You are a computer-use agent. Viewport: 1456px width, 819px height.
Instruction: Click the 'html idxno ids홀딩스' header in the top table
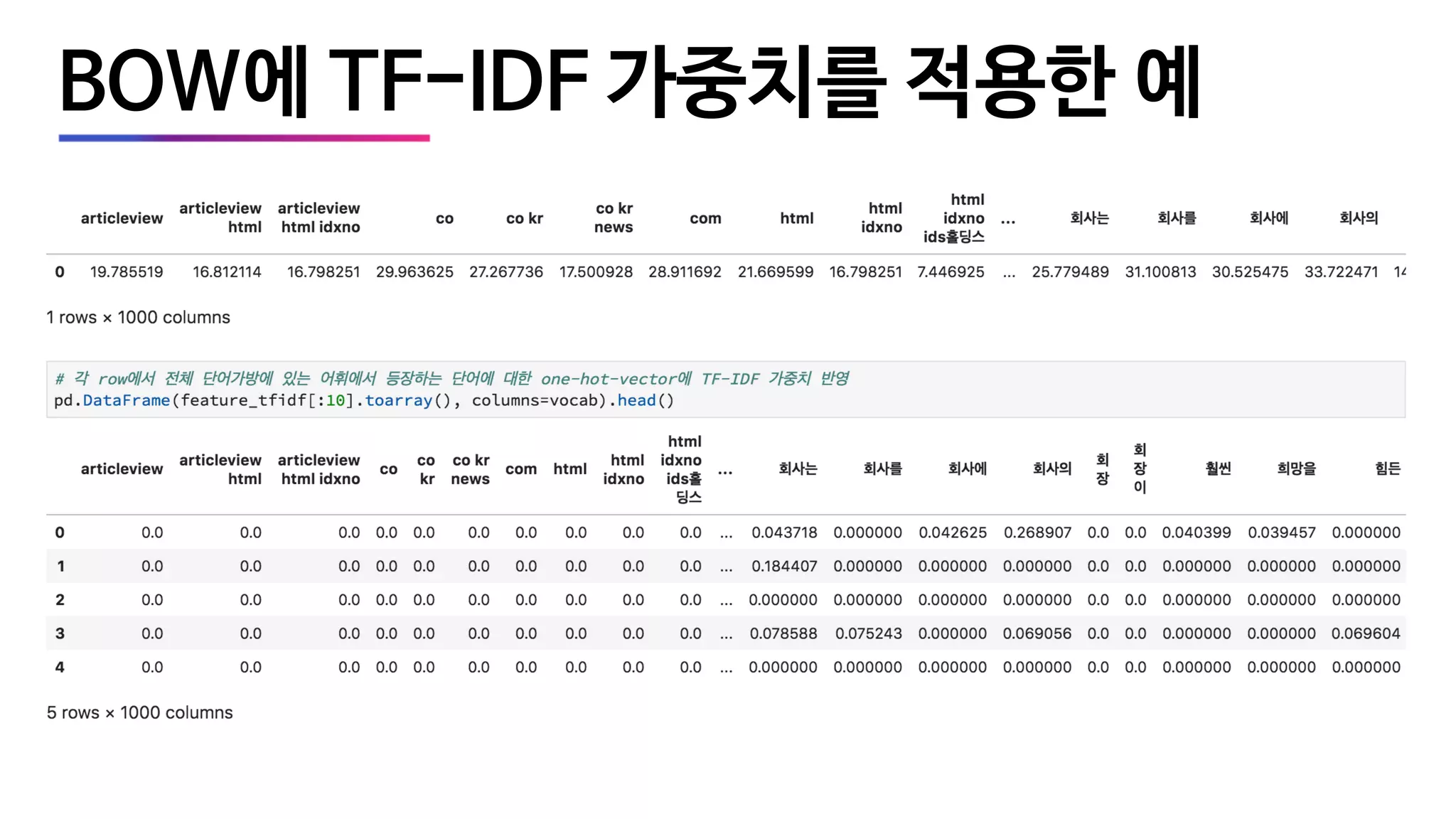(954, 218)
